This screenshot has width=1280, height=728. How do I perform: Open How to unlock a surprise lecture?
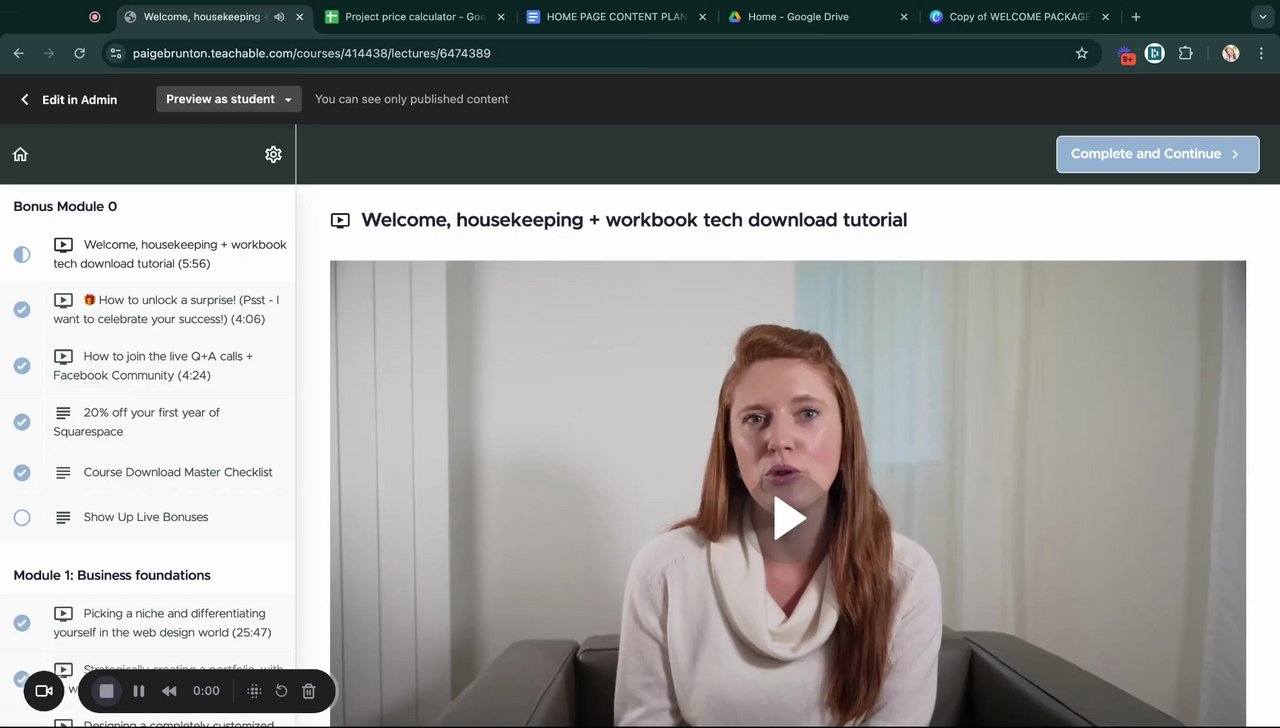167,310
